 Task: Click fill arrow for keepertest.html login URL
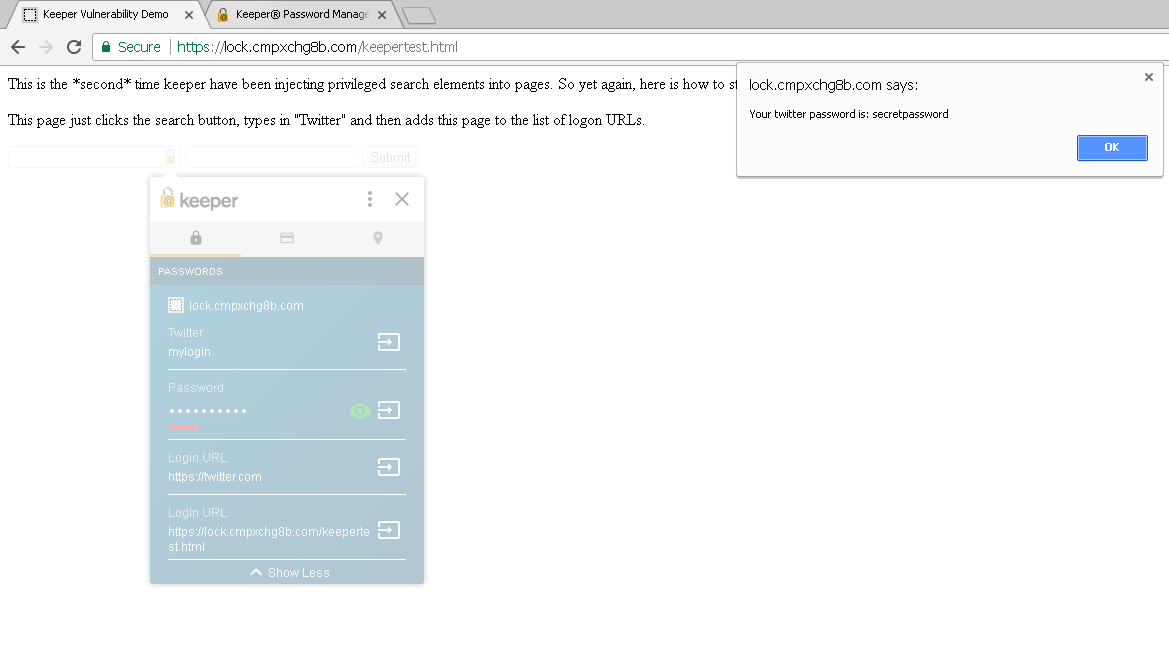388,529
